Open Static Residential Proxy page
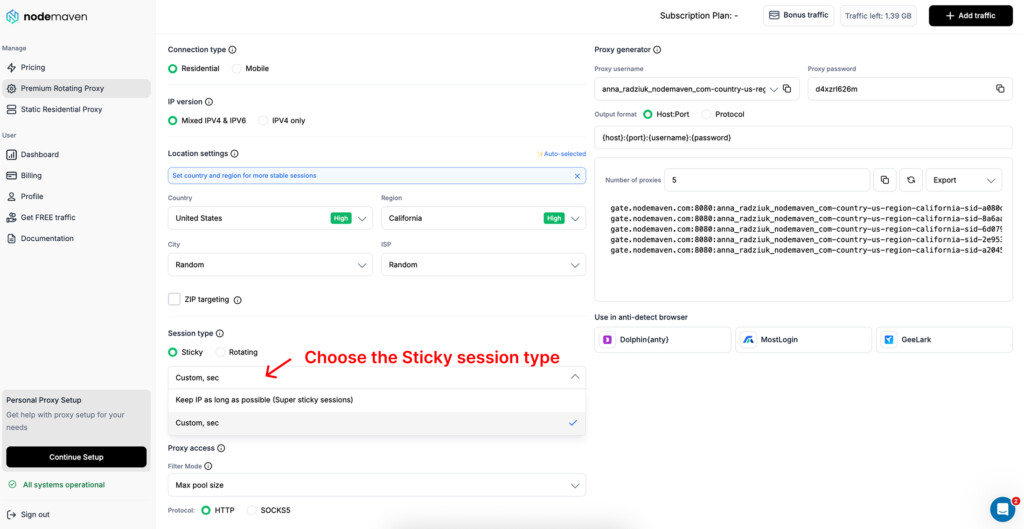This screenshot has height=529, width=1024. [61, 109]
